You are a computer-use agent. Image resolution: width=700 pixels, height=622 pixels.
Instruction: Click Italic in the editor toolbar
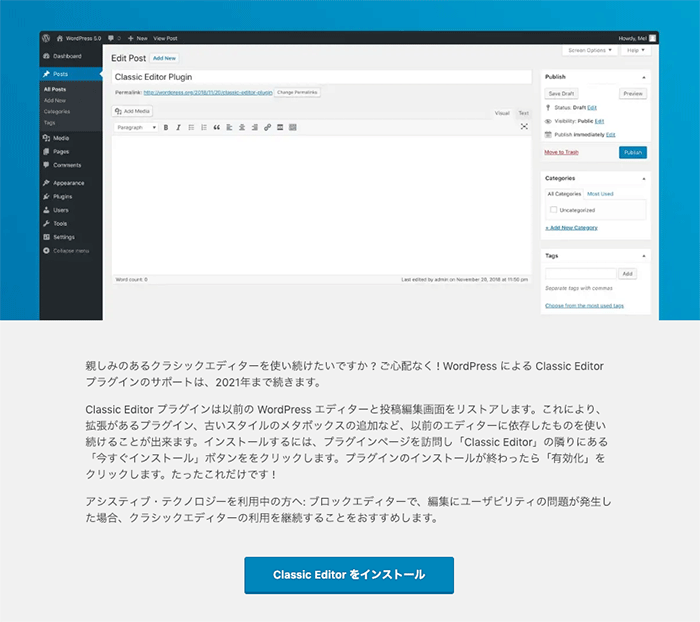[179, 128]
